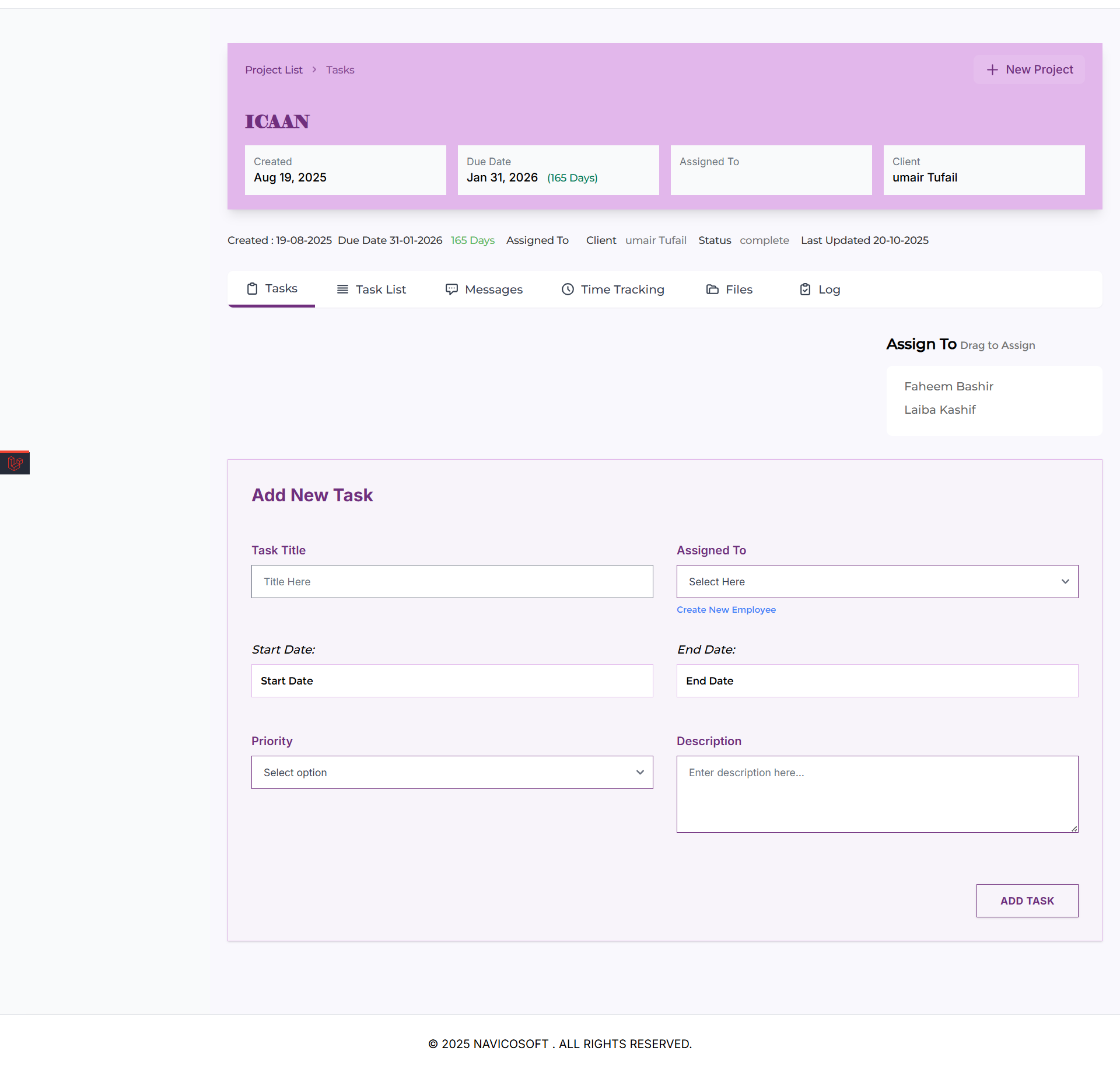Expand the Assigned To dropdown
Screen dimensions: 1120x1072
point(877,582)
